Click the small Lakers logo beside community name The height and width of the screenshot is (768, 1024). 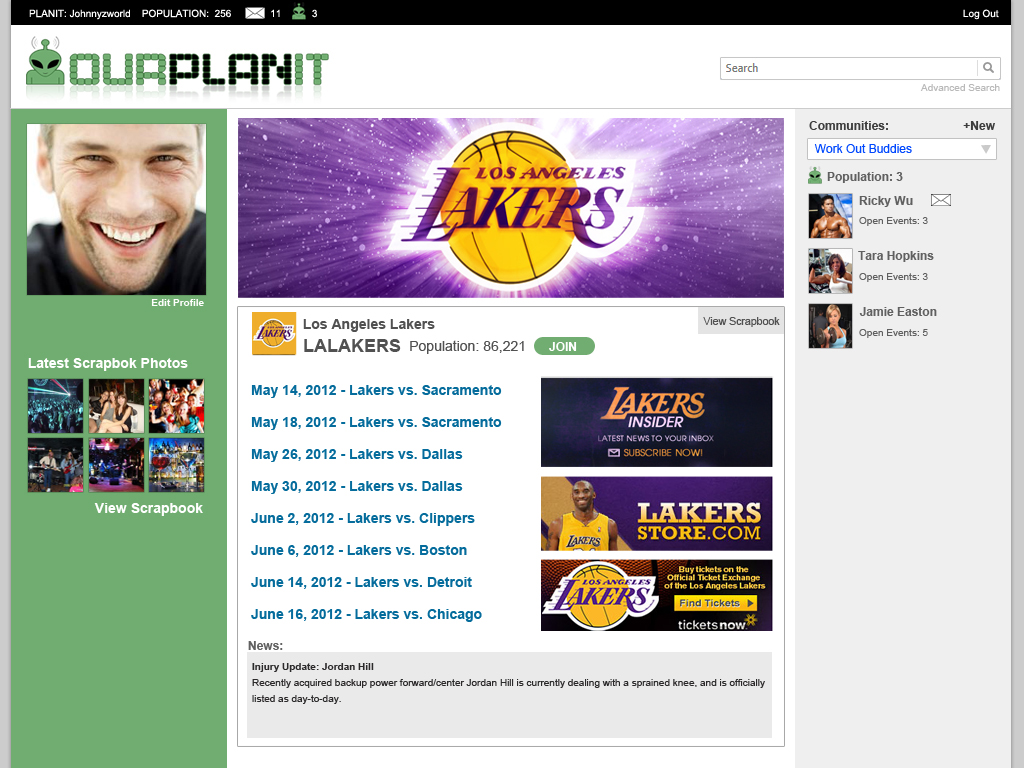point(273,334)
